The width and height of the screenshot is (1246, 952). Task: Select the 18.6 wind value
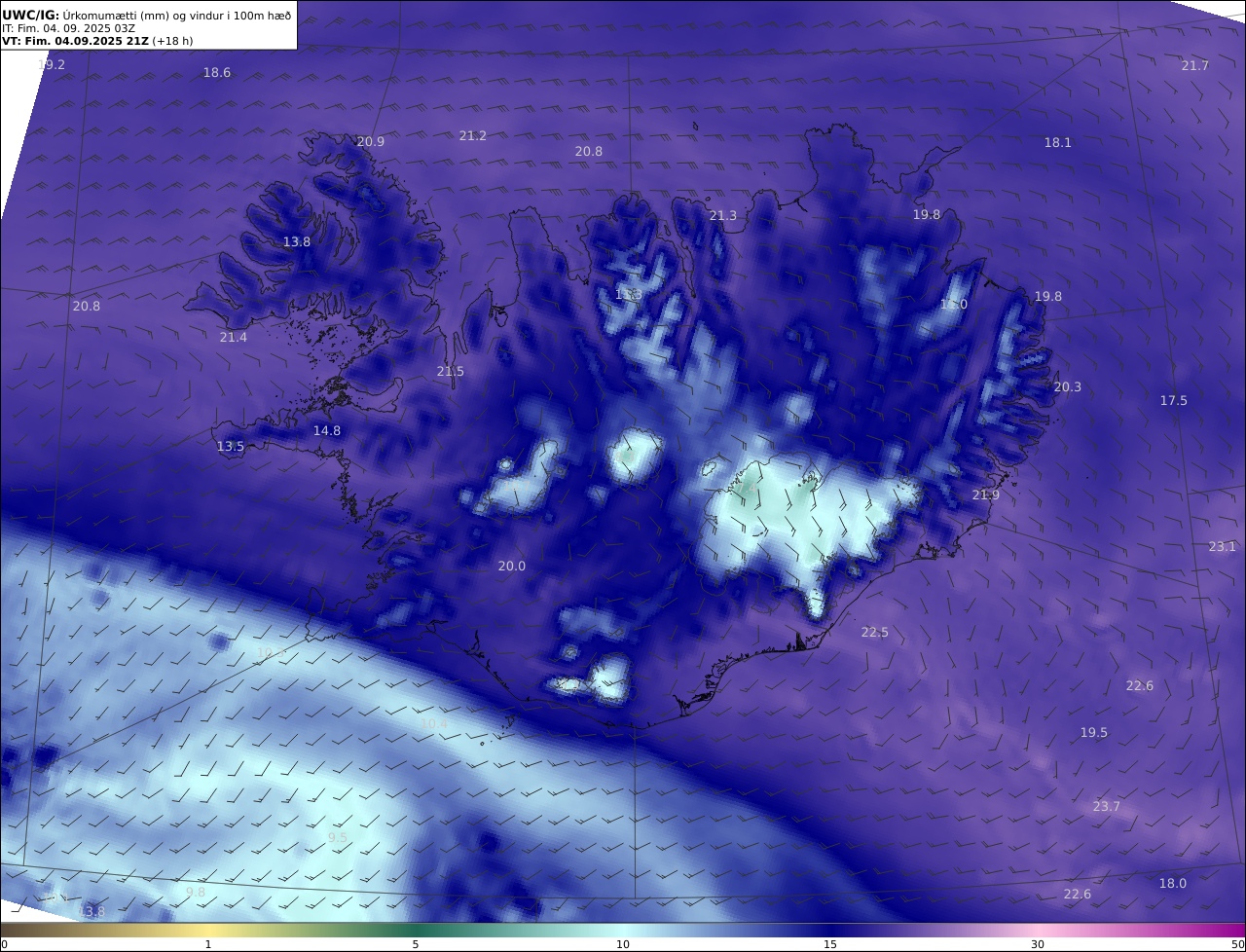tap(217, 73)
